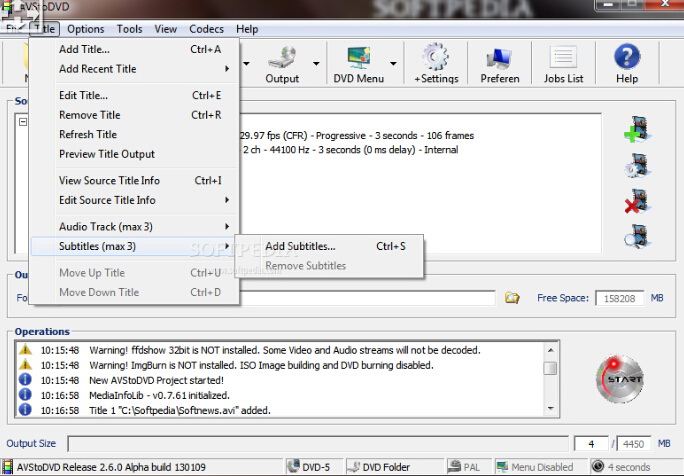Open the Options menu
The width and height of the screenshot is (684, 476).
[x=86, y=29]
